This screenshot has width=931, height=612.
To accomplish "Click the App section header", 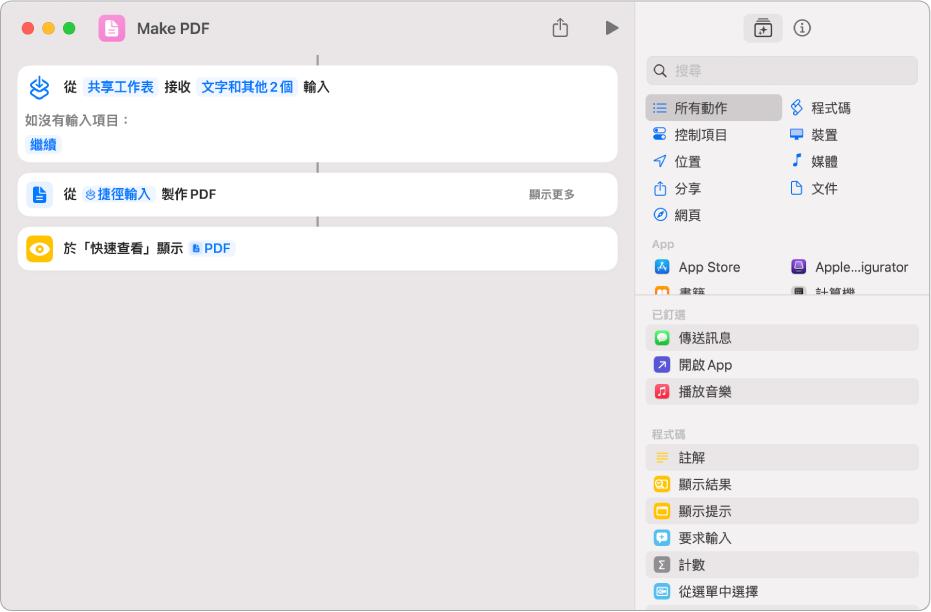I will [663, 244].
